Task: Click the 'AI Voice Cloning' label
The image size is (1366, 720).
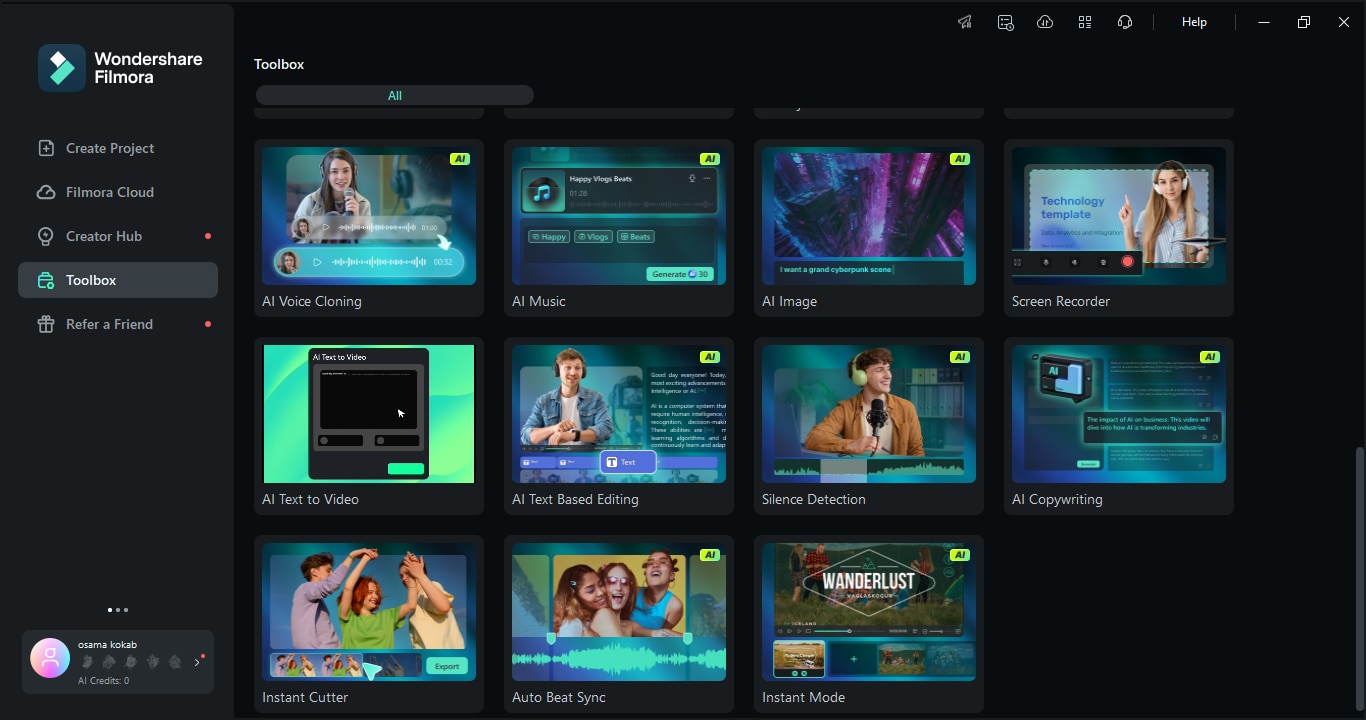Action: point(312,301)
